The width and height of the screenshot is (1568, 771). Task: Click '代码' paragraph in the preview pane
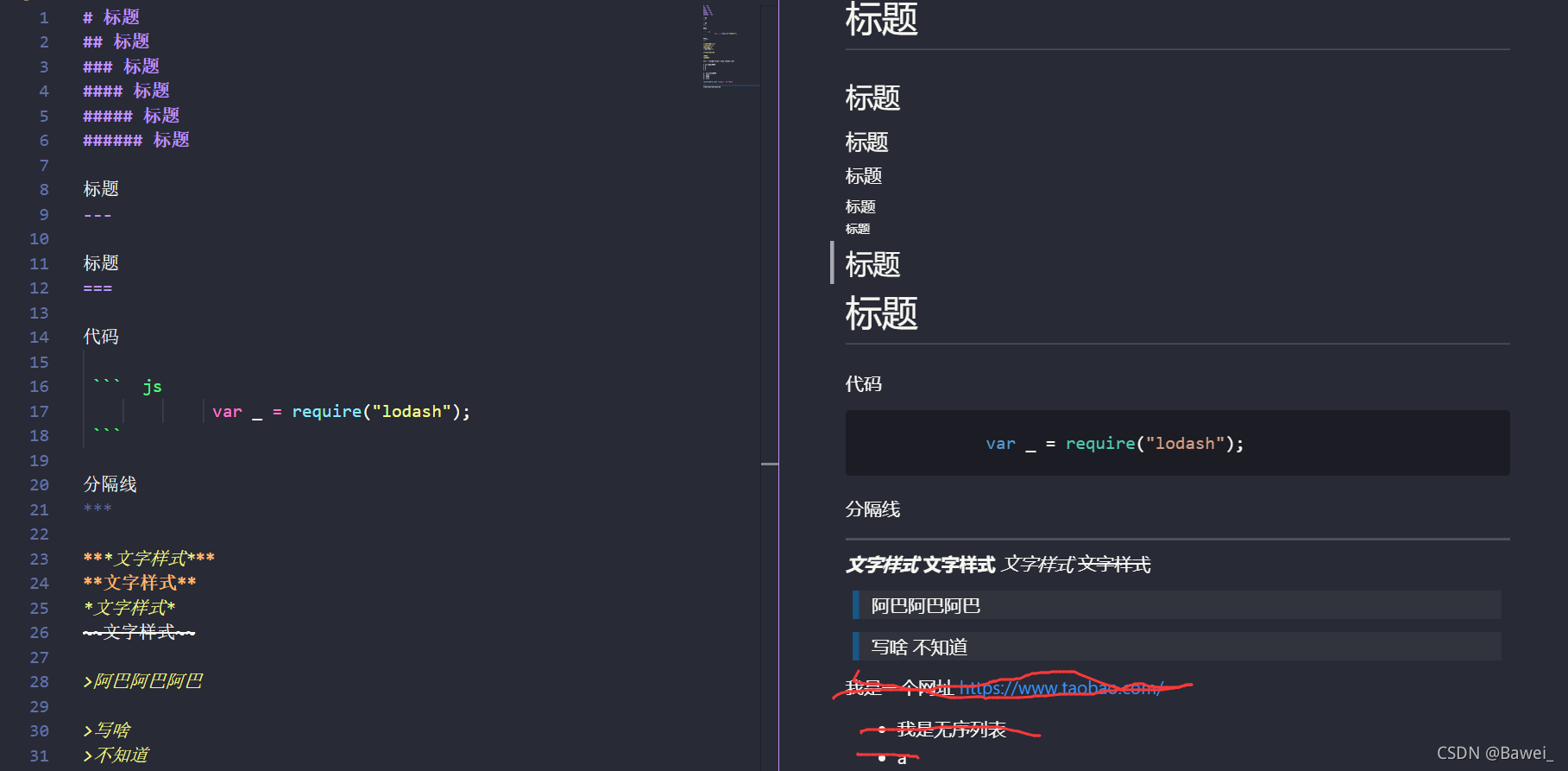864,384
